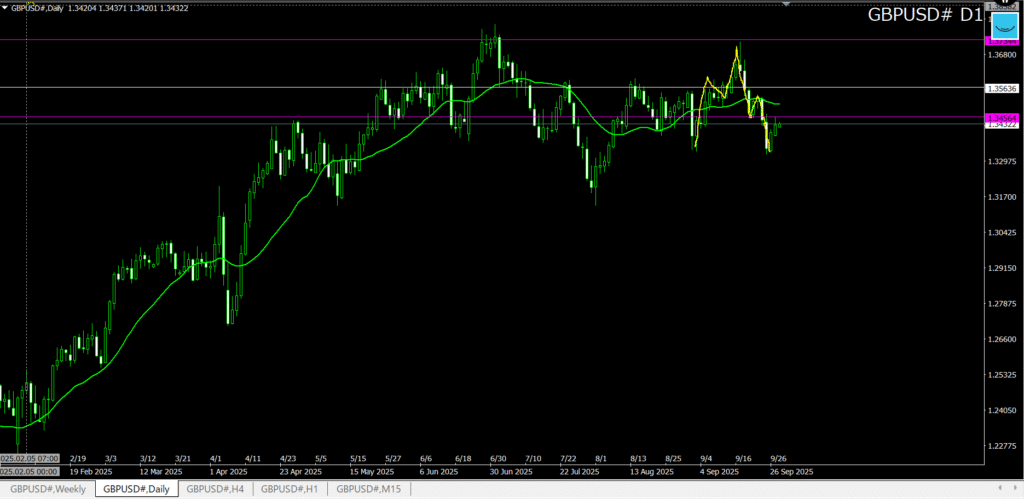Click the 1.35636 white price label
The width and height of the screenshot is (1024, 499).
(1002, 88)
